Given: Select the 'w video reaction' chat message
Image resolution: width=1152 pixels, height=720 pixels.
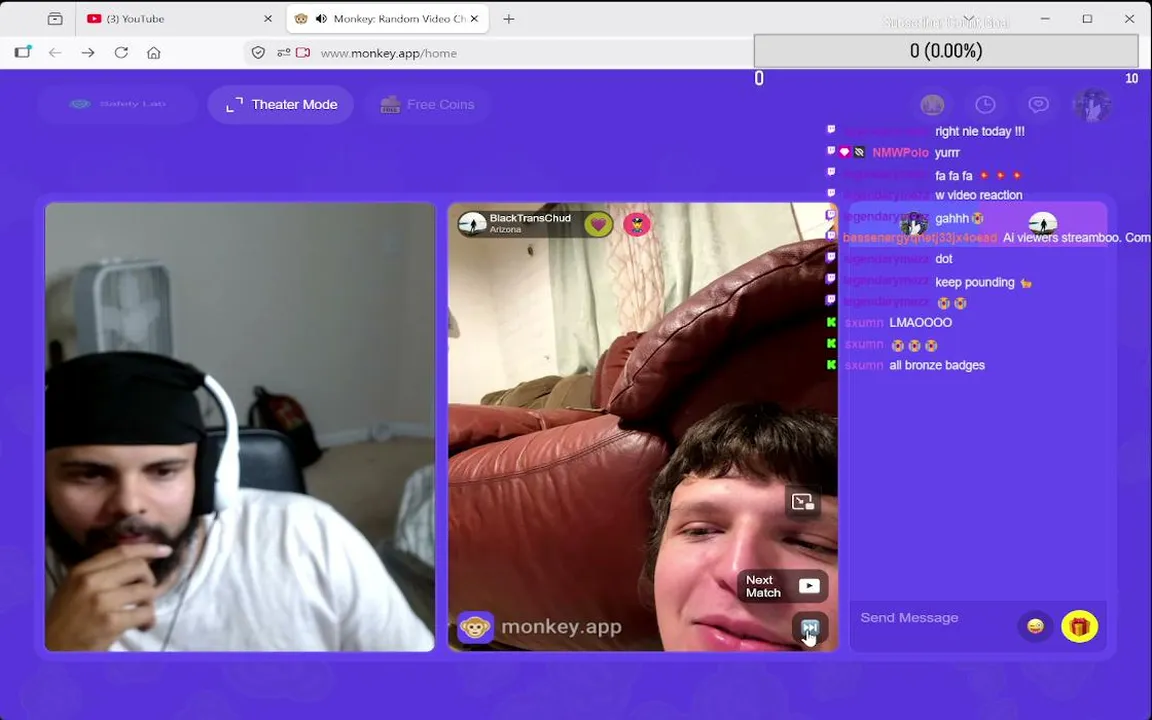Looking at the screenshot, I should coord(979,195).
